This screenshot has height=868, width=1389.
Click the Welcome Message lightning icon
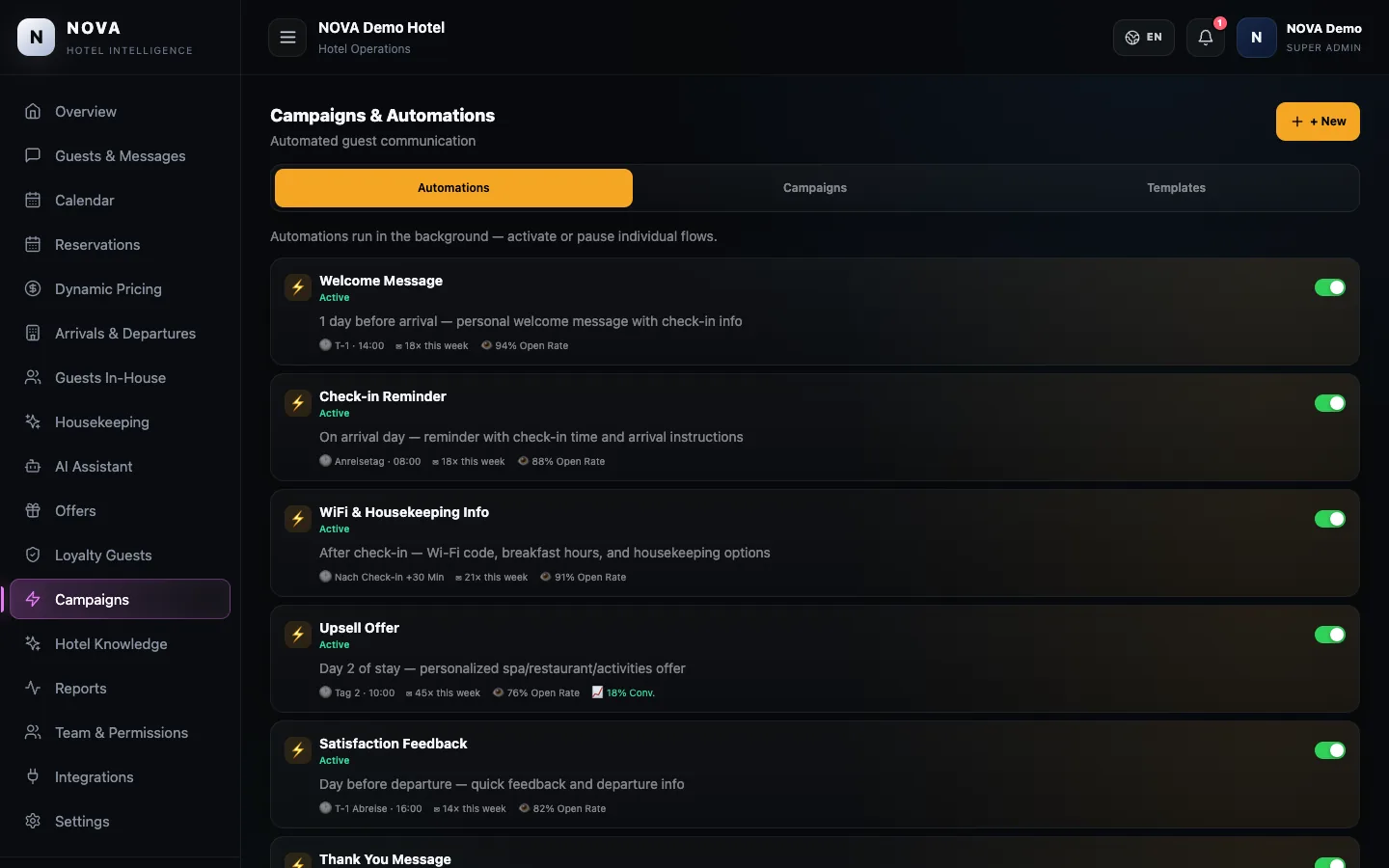pos(298,287)
